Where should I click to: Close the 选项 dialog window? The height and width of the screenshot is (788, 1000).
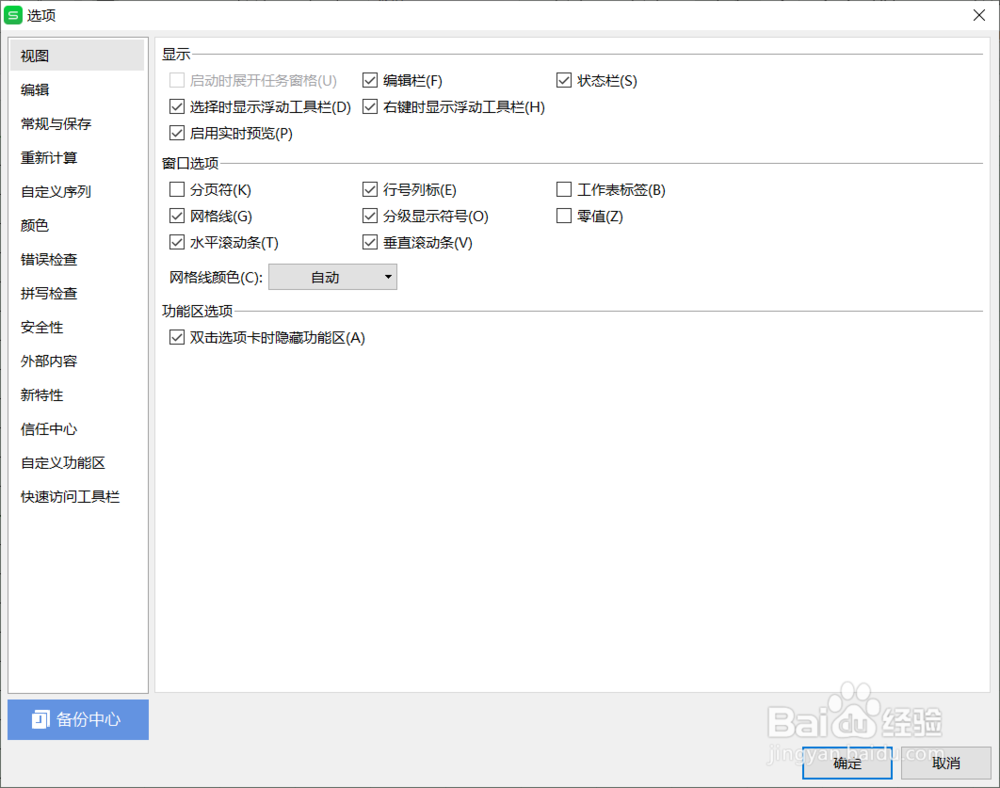click(x=979, y=15)
